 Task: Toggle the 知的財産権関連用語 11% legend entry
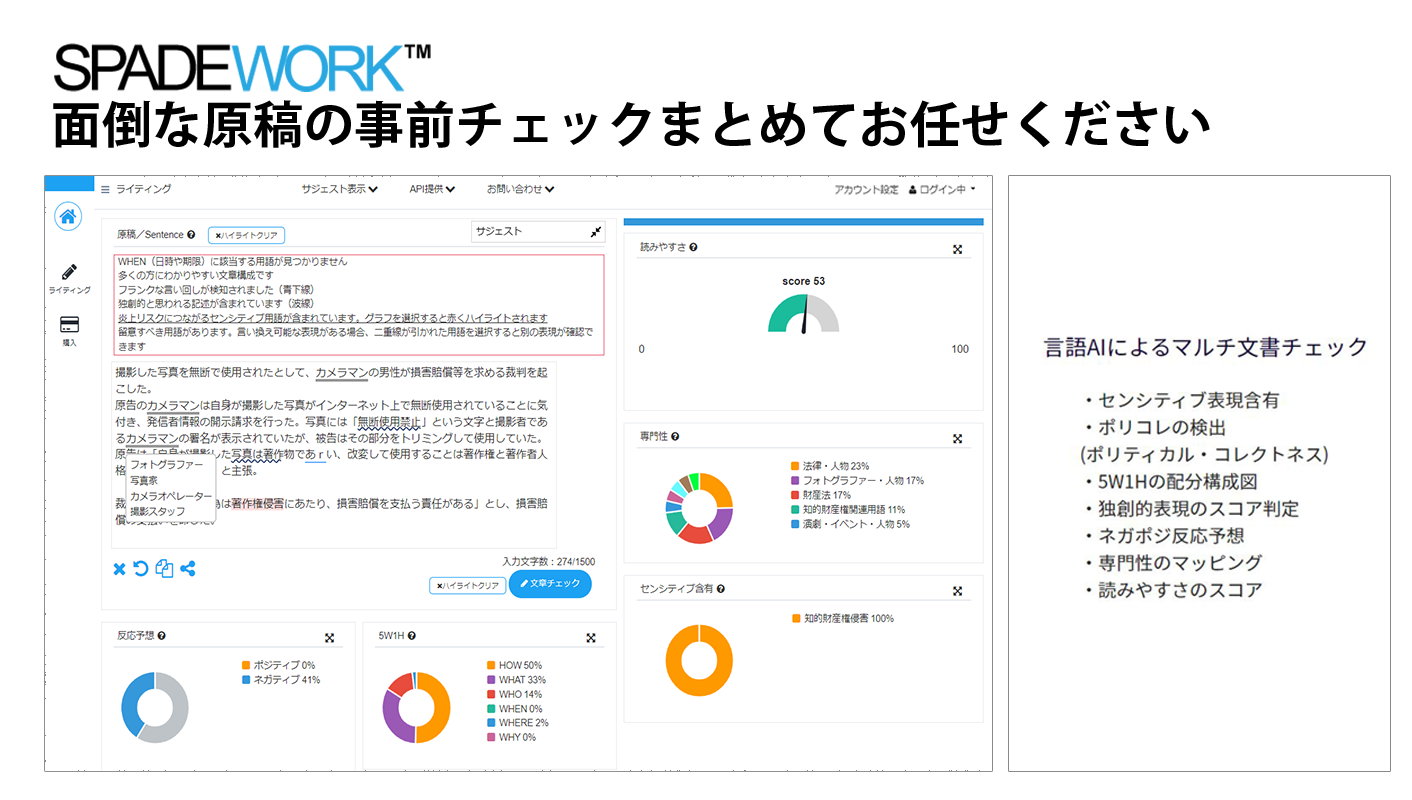tap(847, 509)
